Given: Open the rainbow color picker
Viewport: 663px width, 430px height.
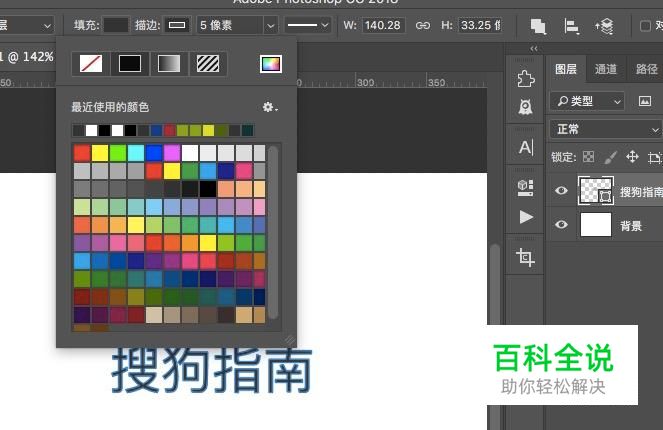Looking at the screenshot, I should [x=271, y=64].
